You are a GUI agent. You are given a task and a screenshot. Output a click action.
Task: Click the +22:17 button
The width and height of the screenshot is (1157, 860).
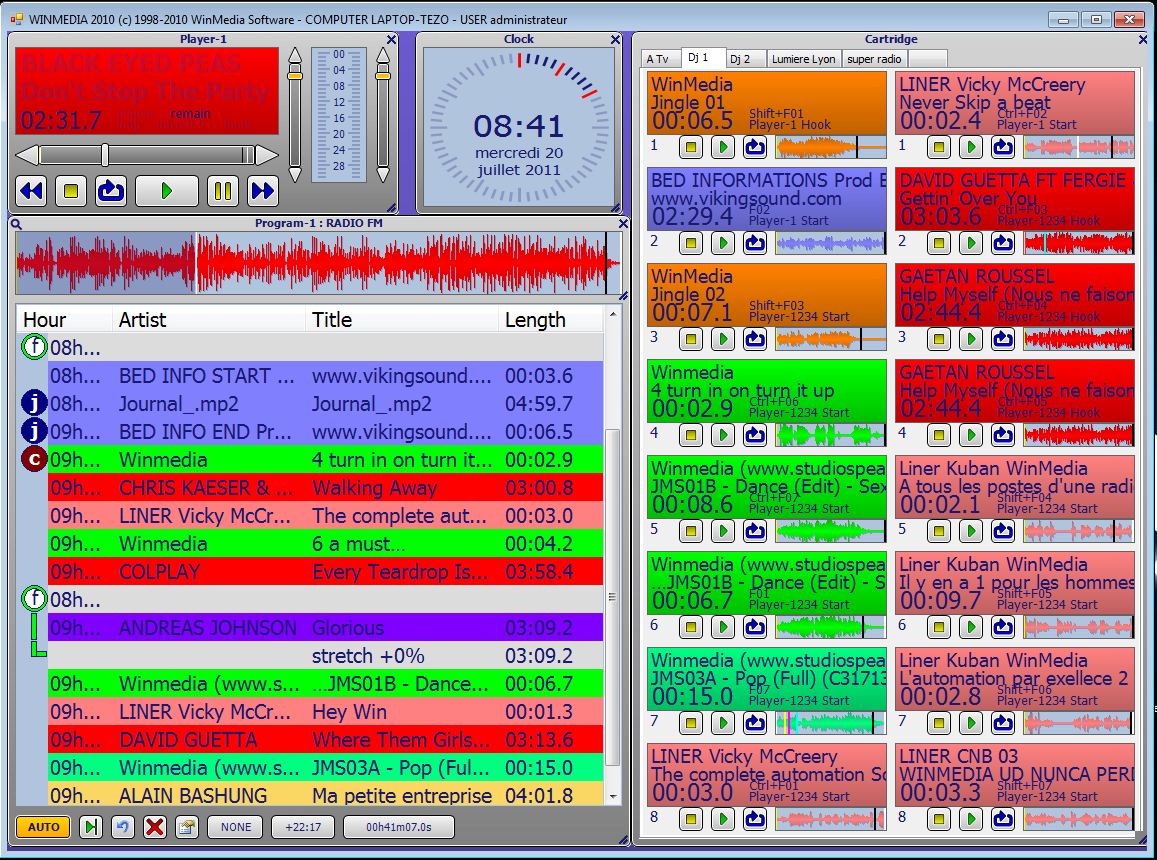point(303,827)
